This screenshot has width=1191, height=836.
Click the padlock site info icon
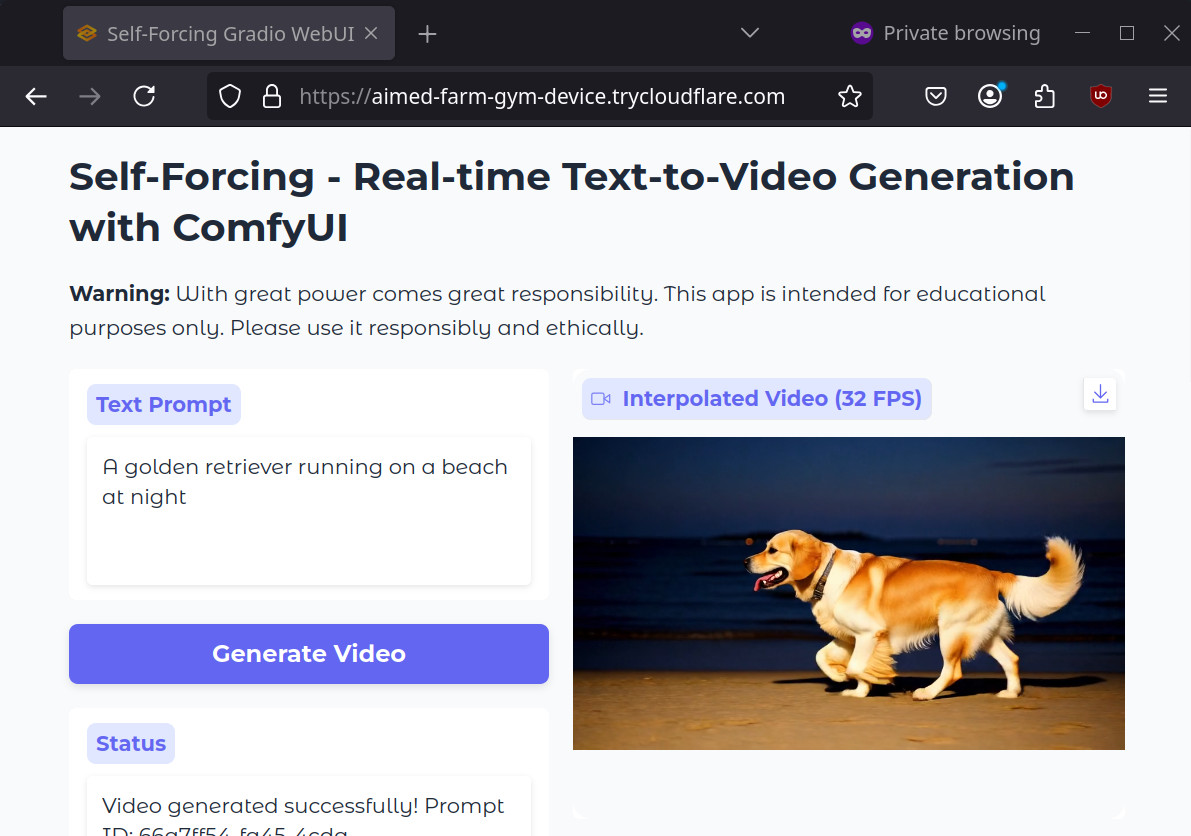coord(272,96)
